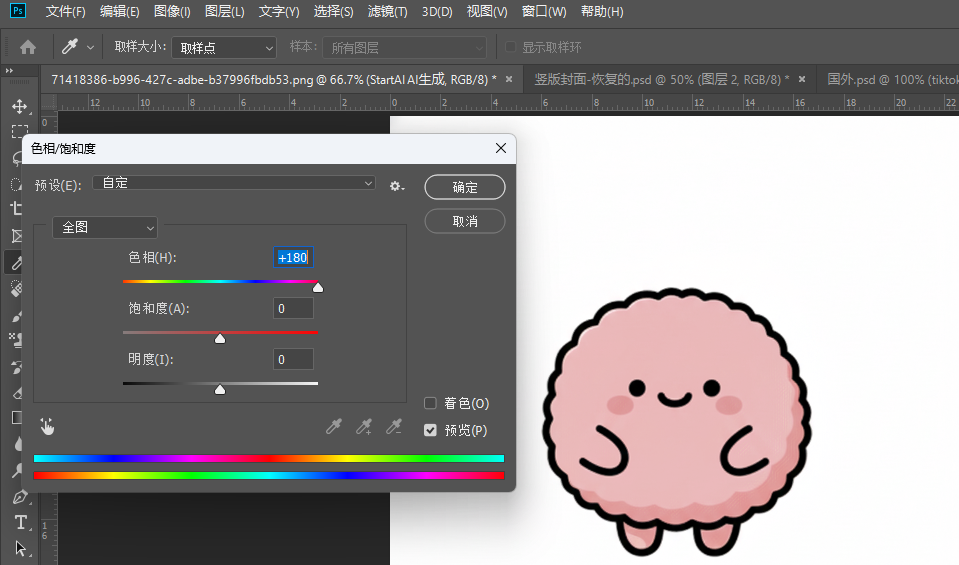Image resolution: width=959 pixels, height=565 pixels.
Task: Open the 取样大小 sample size dropdown
Action: pos(224,47)
